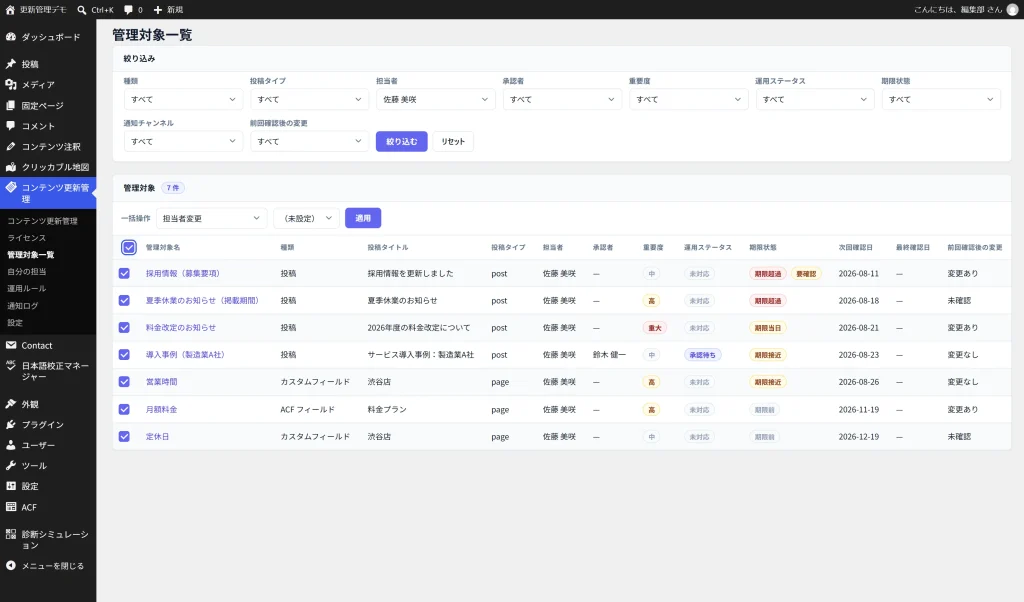The height and width of the screenshot is (602, 1024).
Task: Click the メディア icon in sidebar
Action: tap(11, 84)
